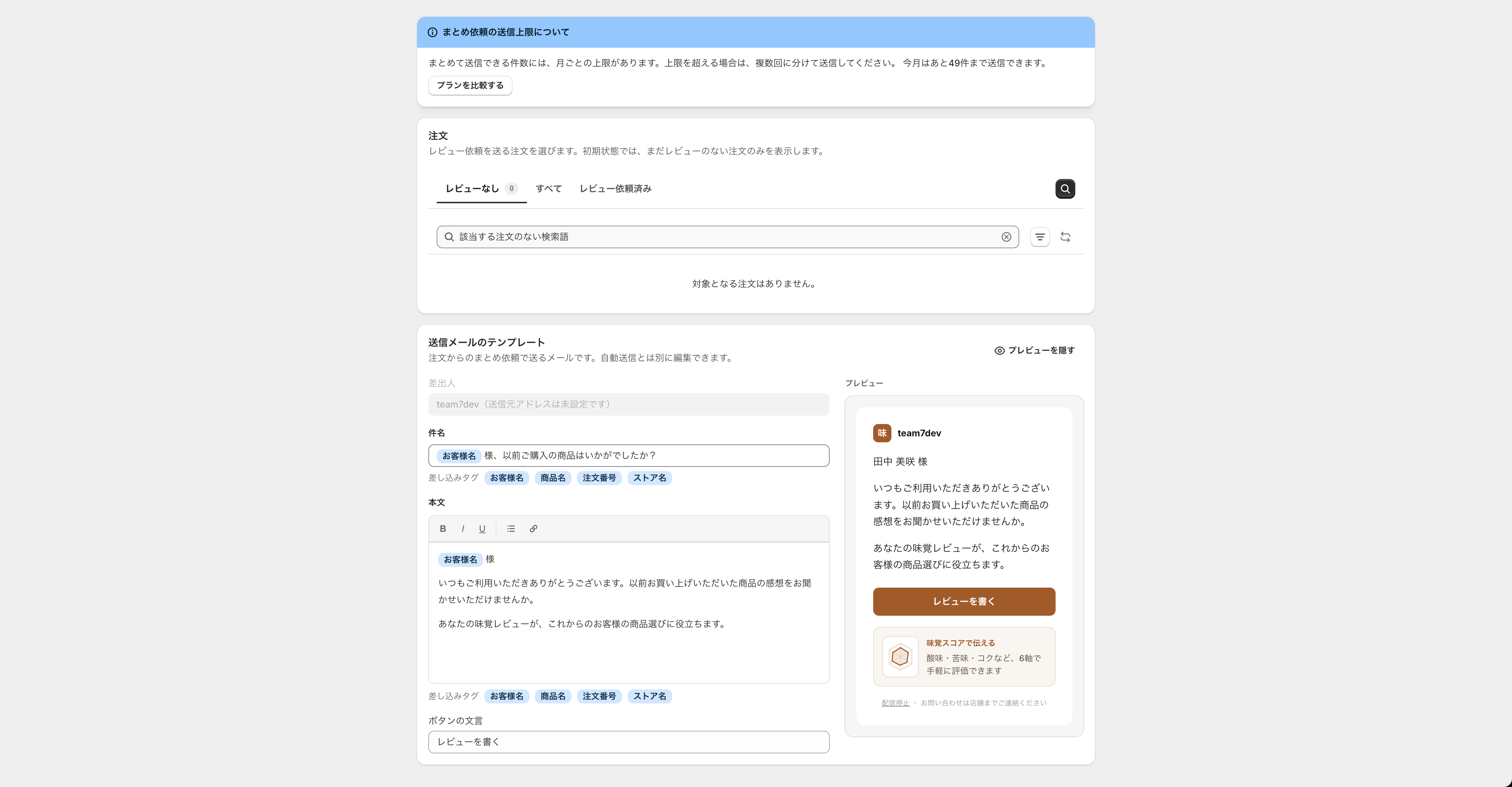The image size is (1512, 787).
Task: Click into the 件名 subject field
Action: coord(629,456)
